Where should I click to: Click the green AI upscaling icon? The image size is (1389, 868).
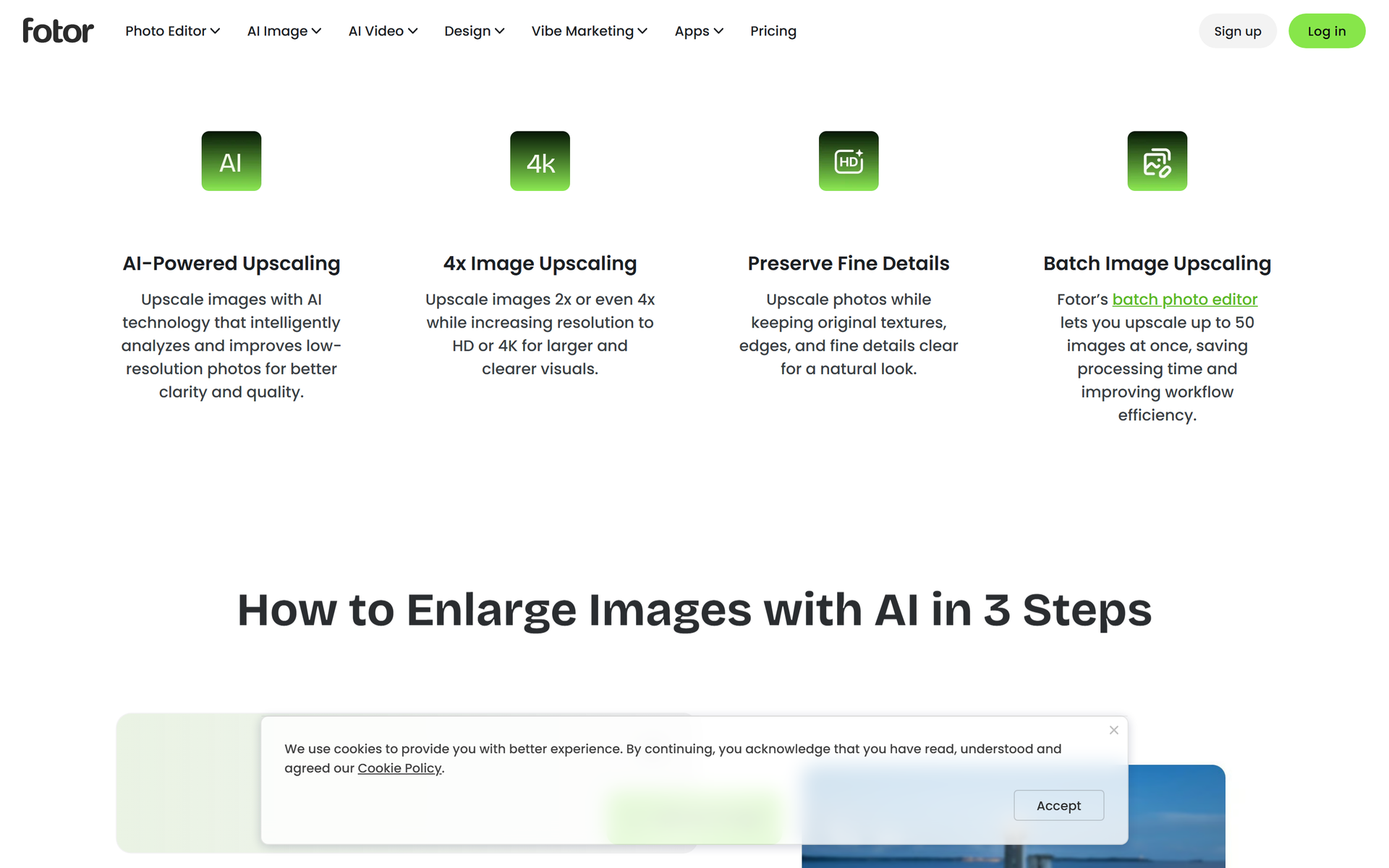click(231, 161)
